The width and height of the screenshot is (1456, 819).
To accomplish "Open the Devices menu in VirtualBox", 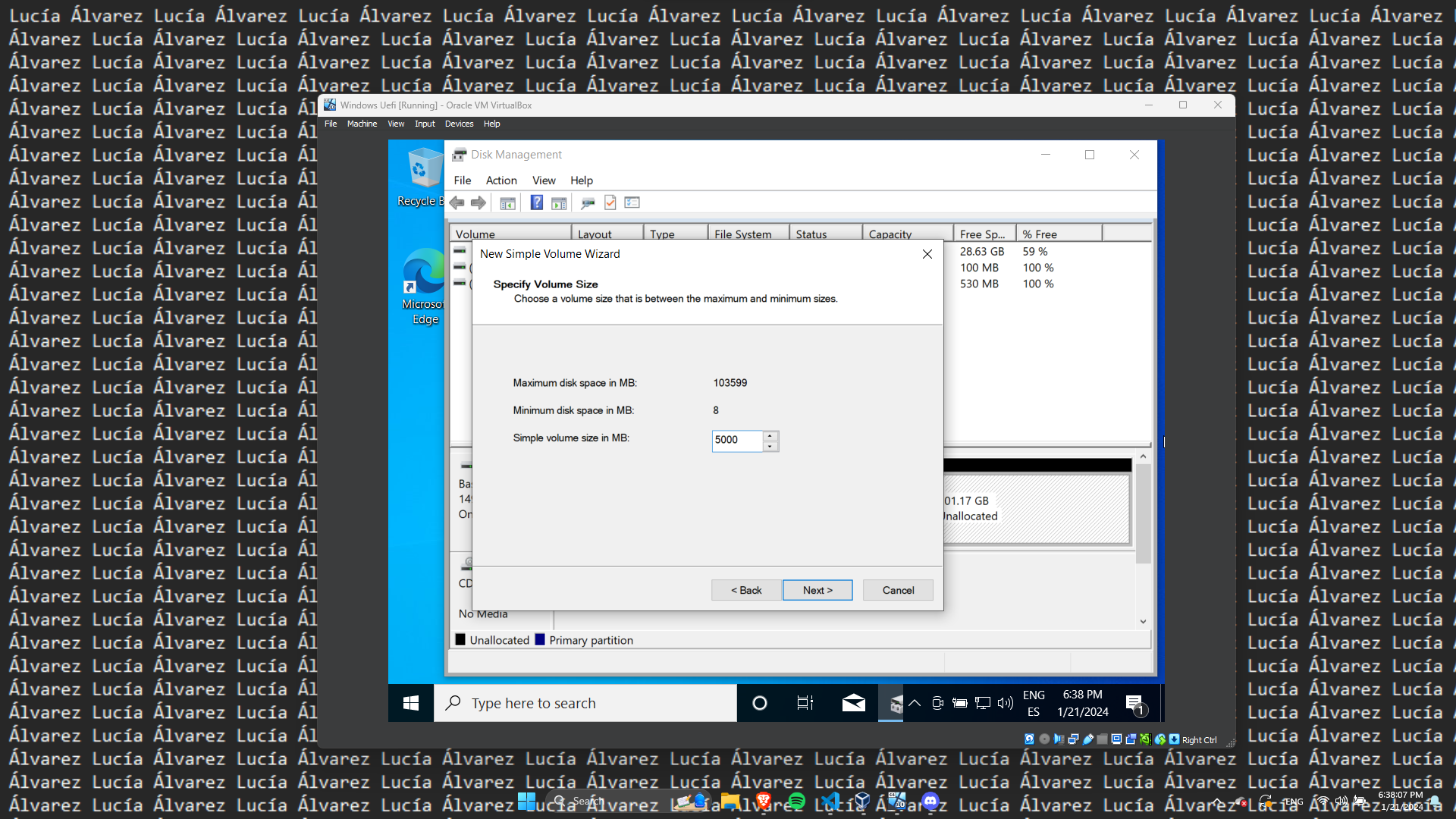I will pos(459,124).
